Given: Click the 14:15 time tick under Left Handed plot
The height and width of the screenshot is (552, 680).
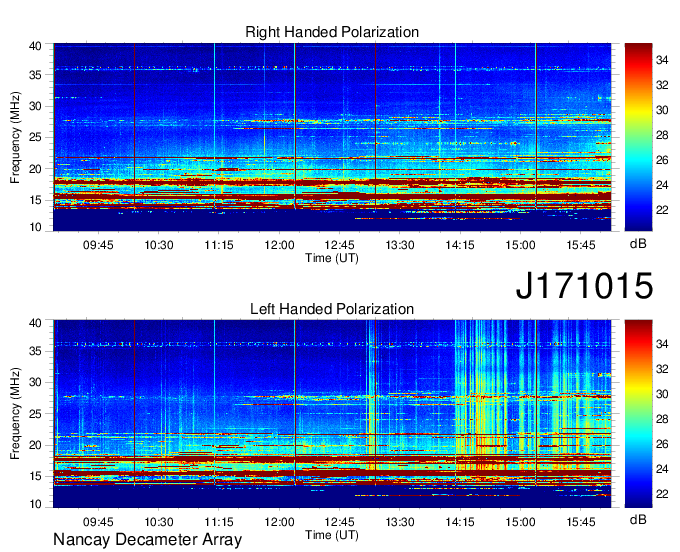Looking at the screenshot, I should [x=460, y=521].
